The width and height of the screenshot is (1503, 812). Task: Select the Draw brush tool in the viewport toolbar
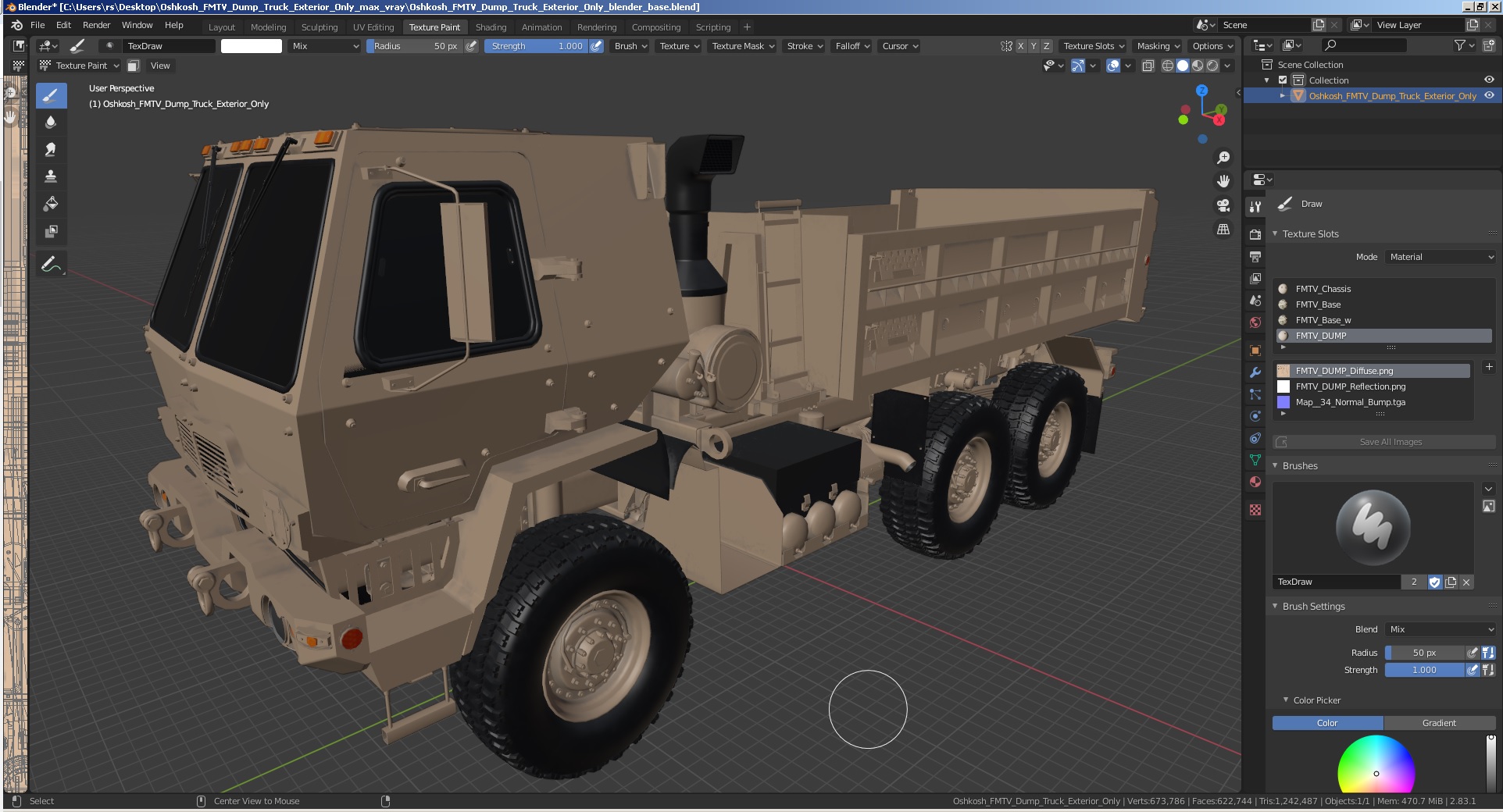pos(51,96)
